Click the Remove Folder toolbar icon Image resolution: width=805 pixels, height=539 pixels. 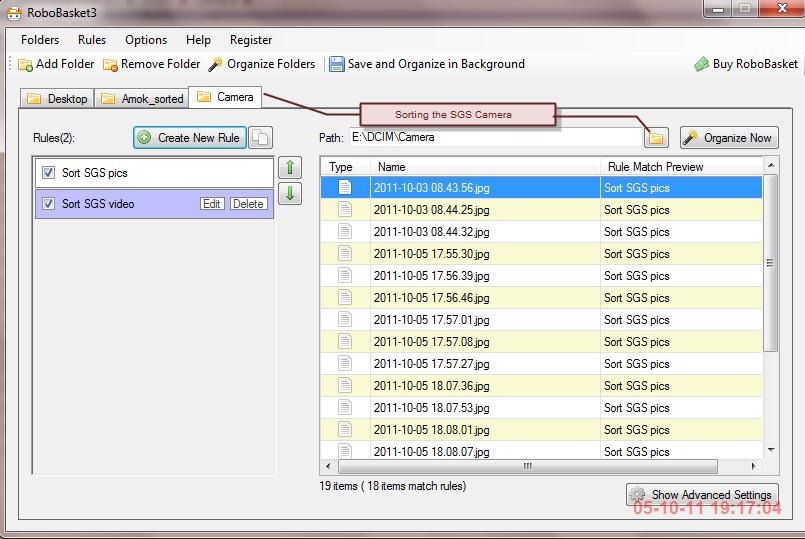click(110, 65)
